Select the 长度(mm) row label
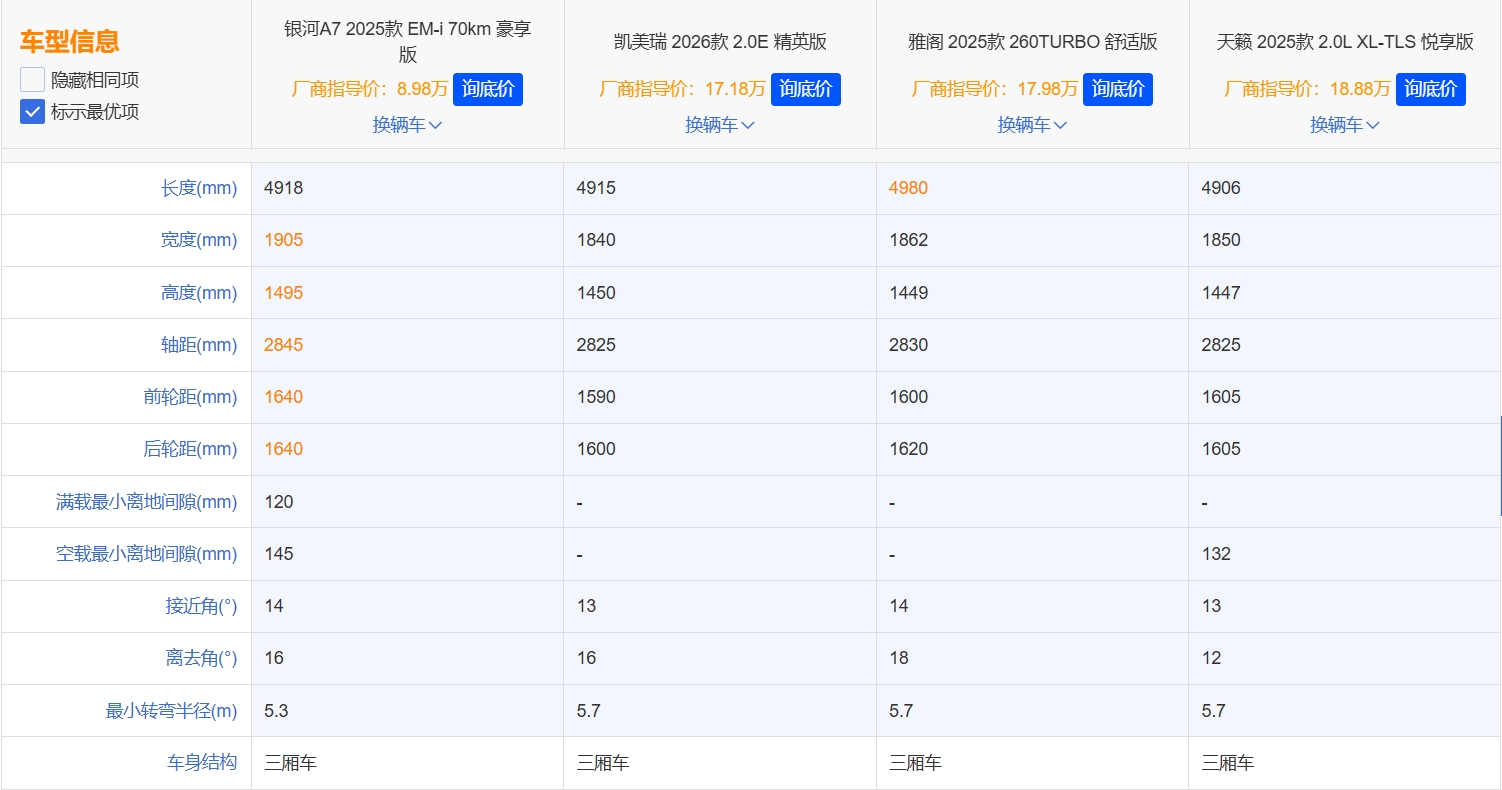Viewport: 1502px width, 790px height. [199, 188]
